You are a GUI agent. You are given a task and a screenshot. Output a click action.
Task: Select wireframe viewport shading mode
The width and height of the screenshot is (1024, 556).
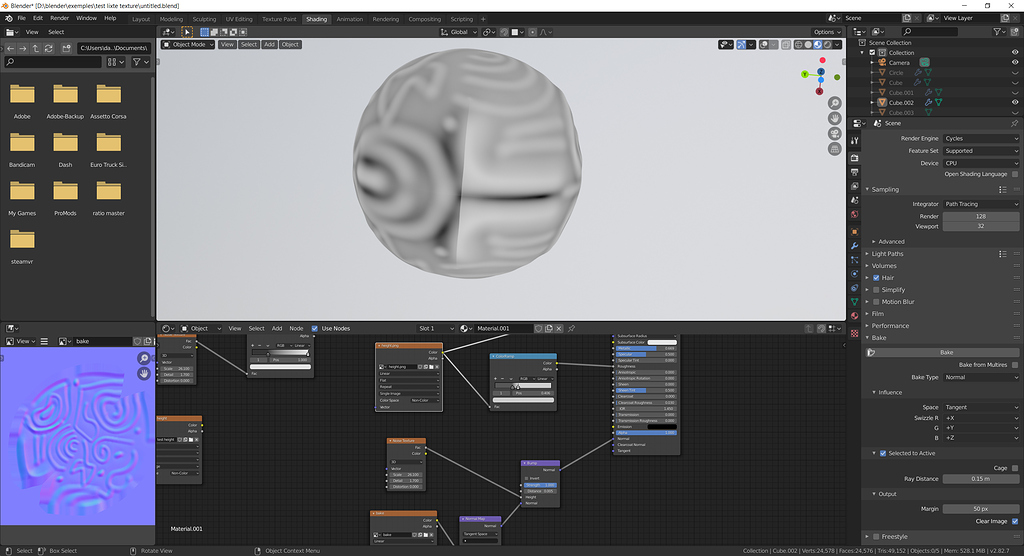point(799,44)
